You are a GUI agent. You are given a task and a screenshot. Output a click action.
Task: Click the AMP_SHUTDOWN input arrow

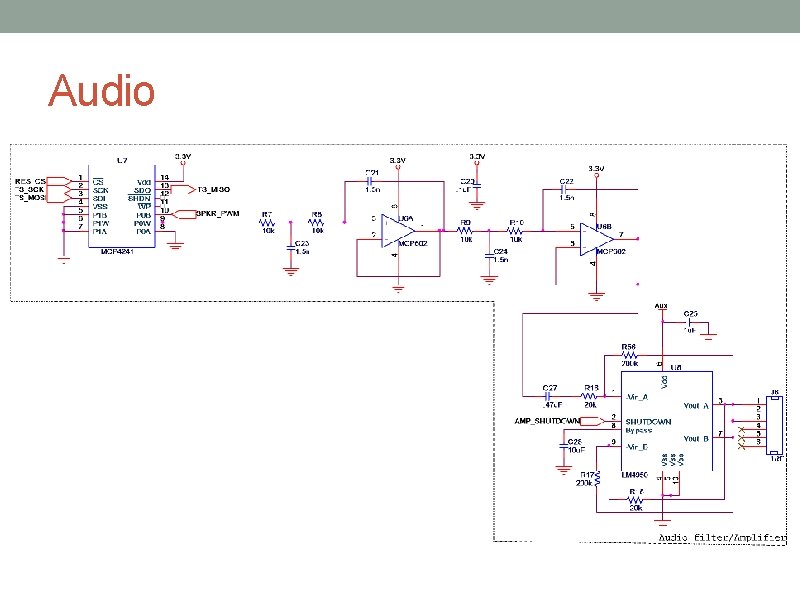591,421
